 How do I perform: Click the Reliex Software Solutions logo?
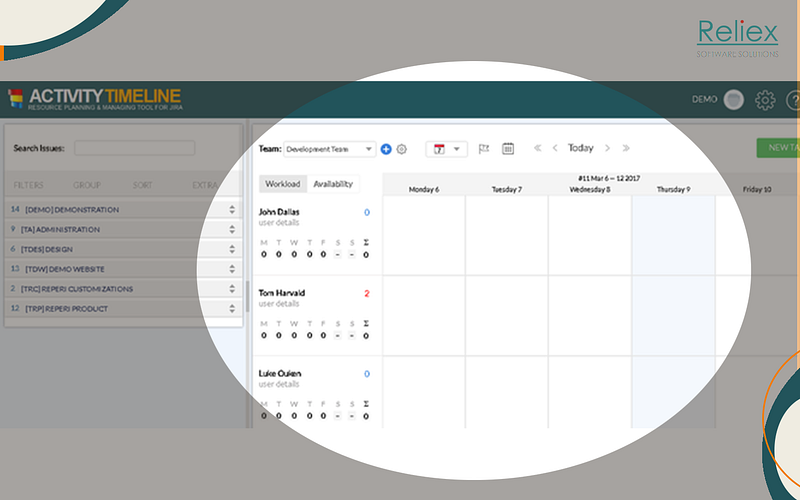coord(738,38)
